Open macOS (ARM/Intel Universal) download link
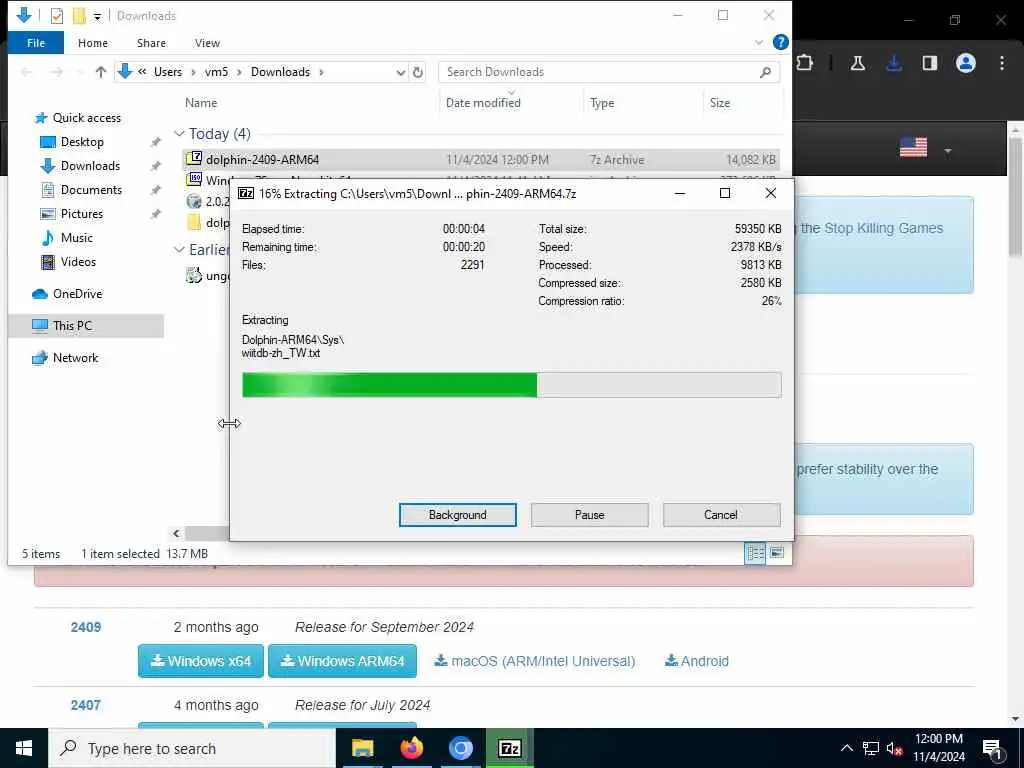This screenshot has height=768, width=1024. pos(535,661)
